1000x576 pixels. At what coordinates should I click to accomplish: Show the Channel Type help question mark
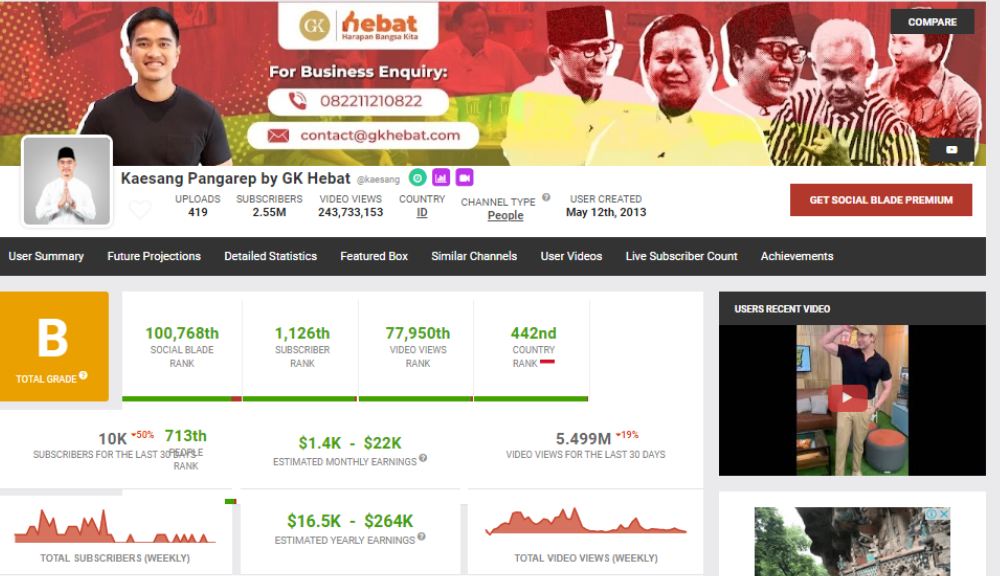point(546,198)
